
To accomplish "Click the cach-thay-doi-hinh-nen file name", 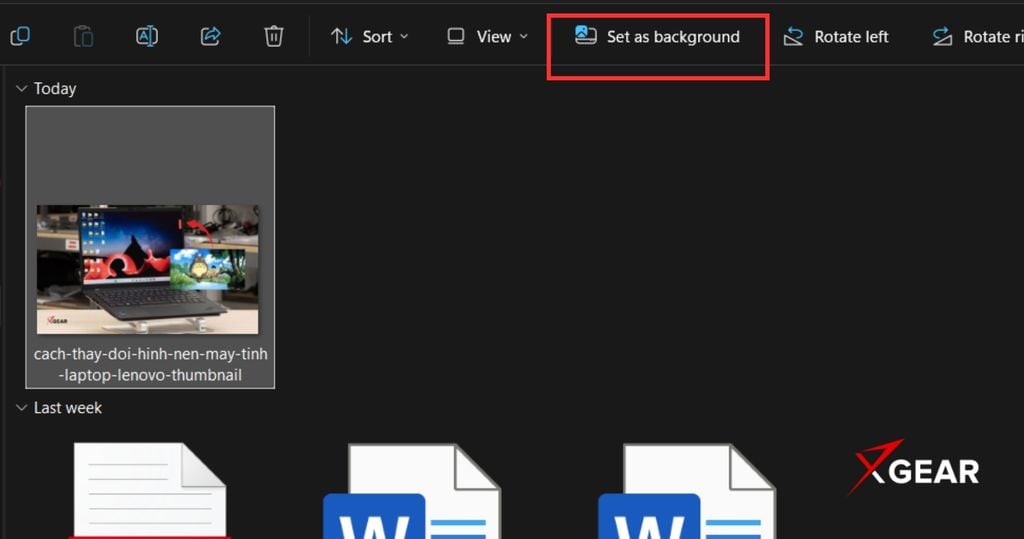I will point(150,365).
